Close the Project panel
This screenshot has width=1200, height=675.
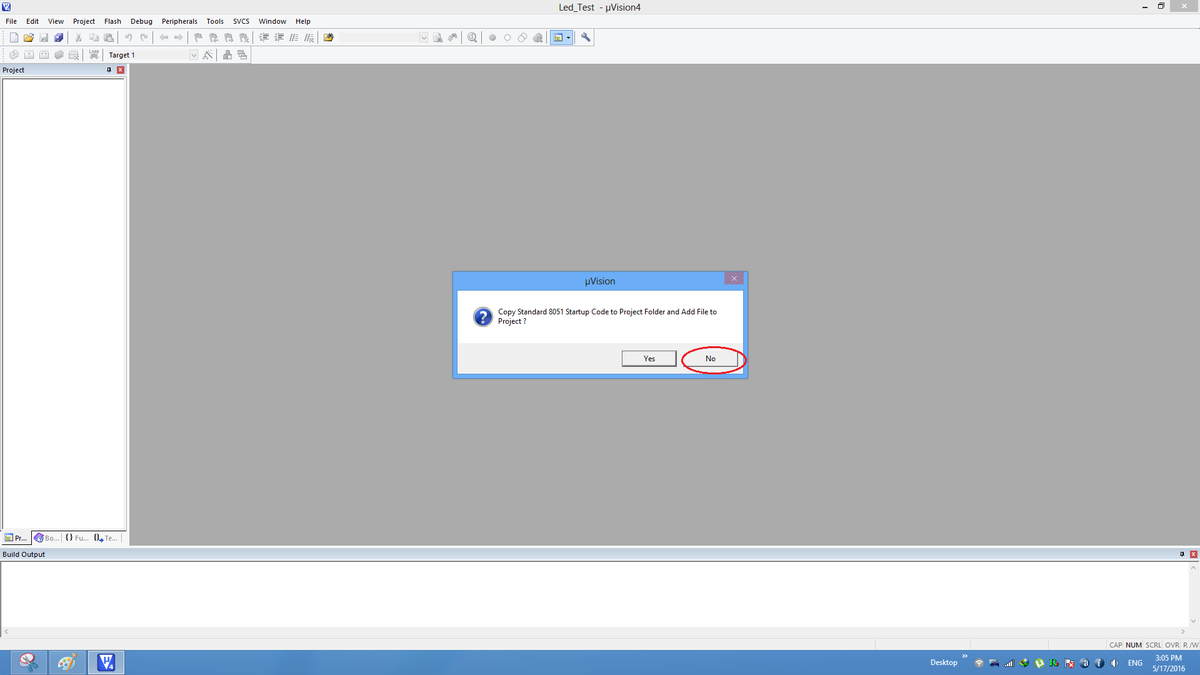(121, 70)
